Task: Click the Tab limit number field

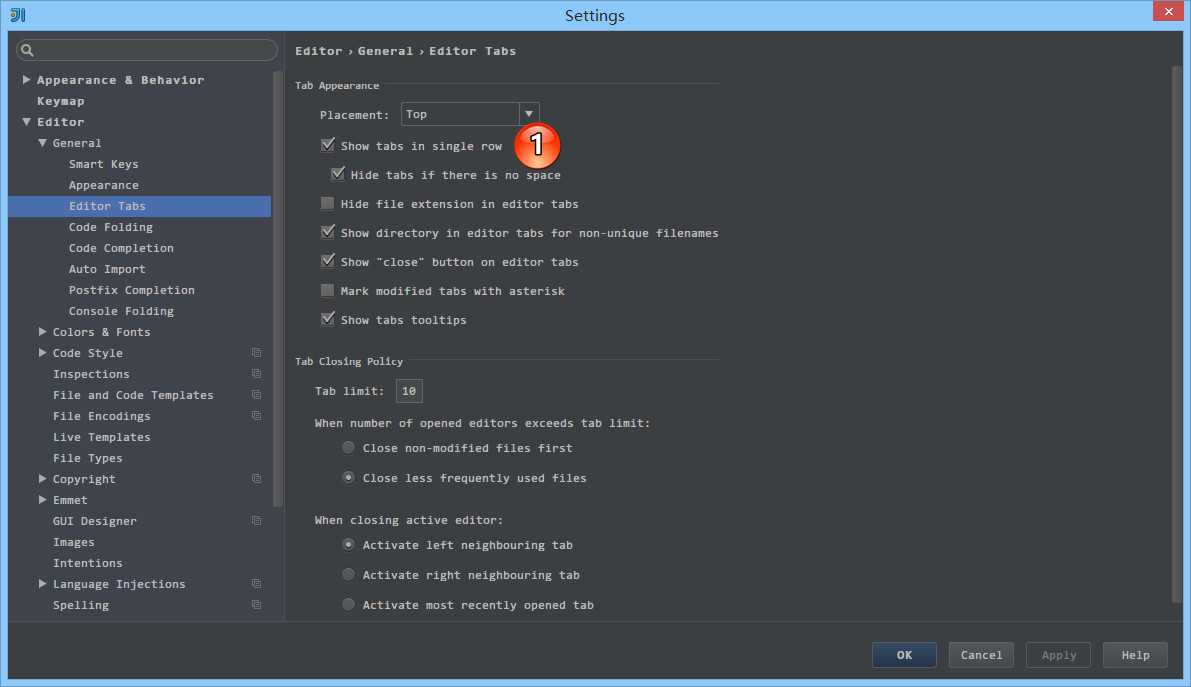Action: (409, 391)
